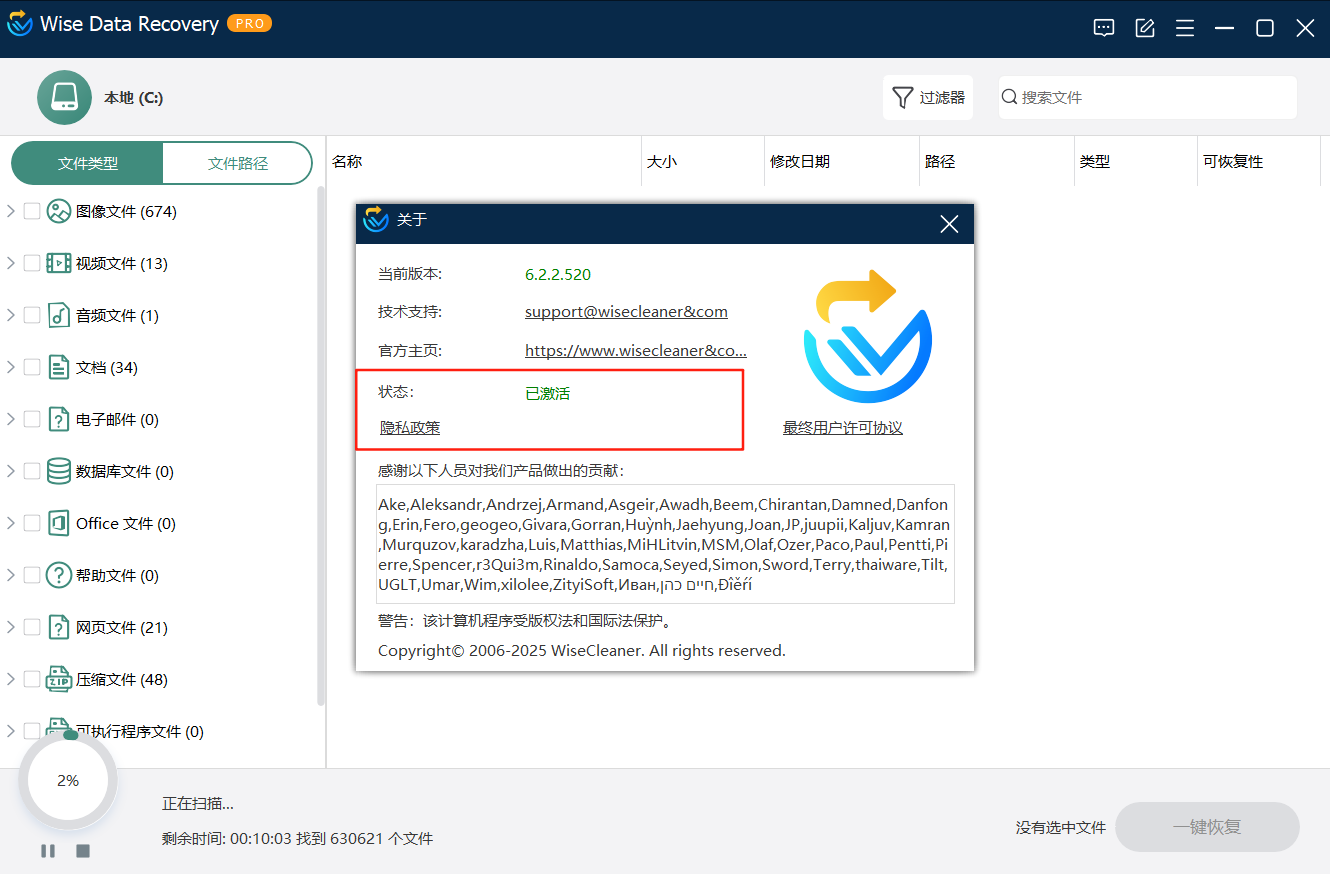Image resolution: width=1330 pixels, height=874 pixels.
Task: Check the 网页文件 (21) checkbox
Action: pos(32,627)
